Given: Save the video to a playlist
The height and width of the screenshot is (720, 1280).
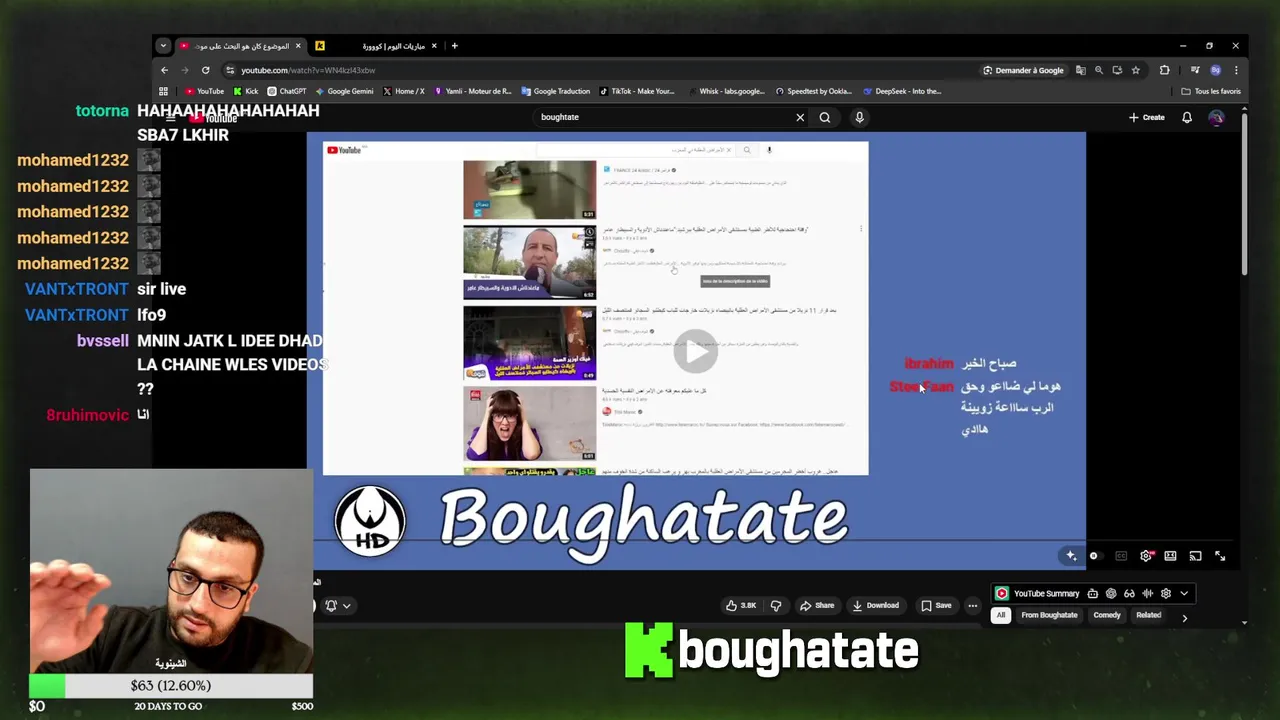Looking at the screenshot, I should coord(937,605).
